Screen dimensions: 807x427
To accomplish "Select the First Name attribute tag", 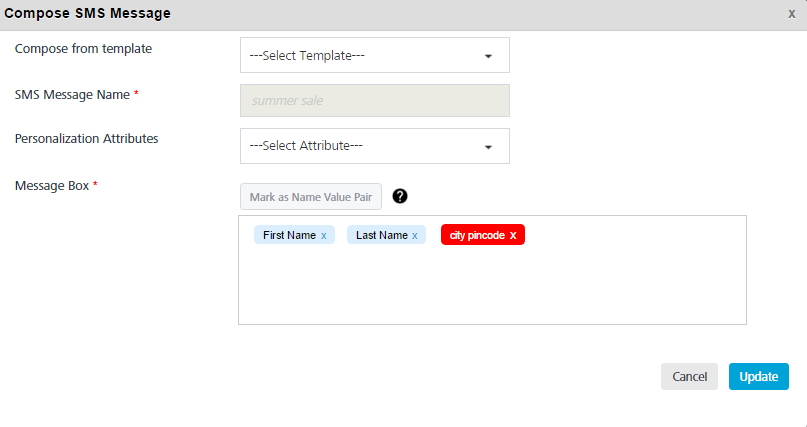I will pyautogui.click(x=289, y=235).
